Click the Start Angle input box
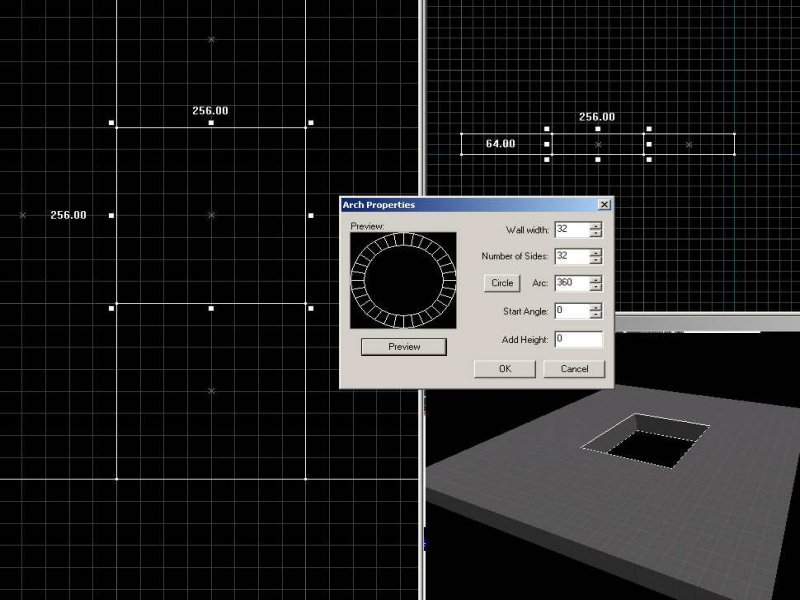 [x=571, y=311]
